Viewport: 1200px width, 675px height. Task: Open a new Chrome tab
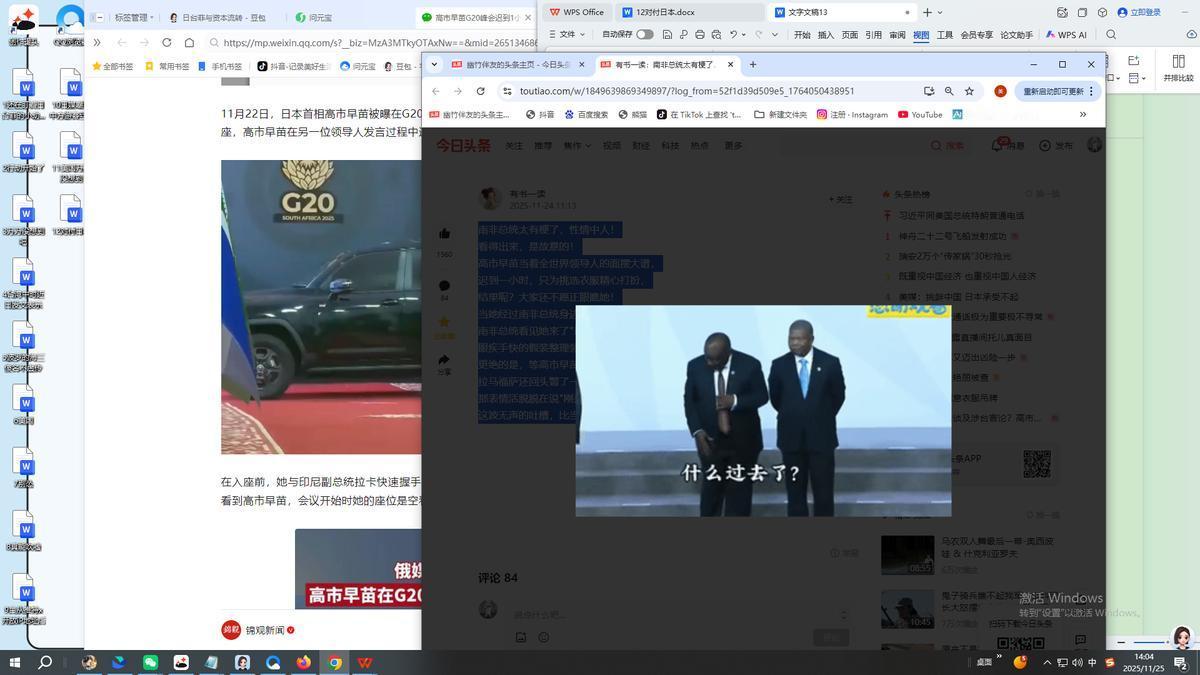pos(753,64)
